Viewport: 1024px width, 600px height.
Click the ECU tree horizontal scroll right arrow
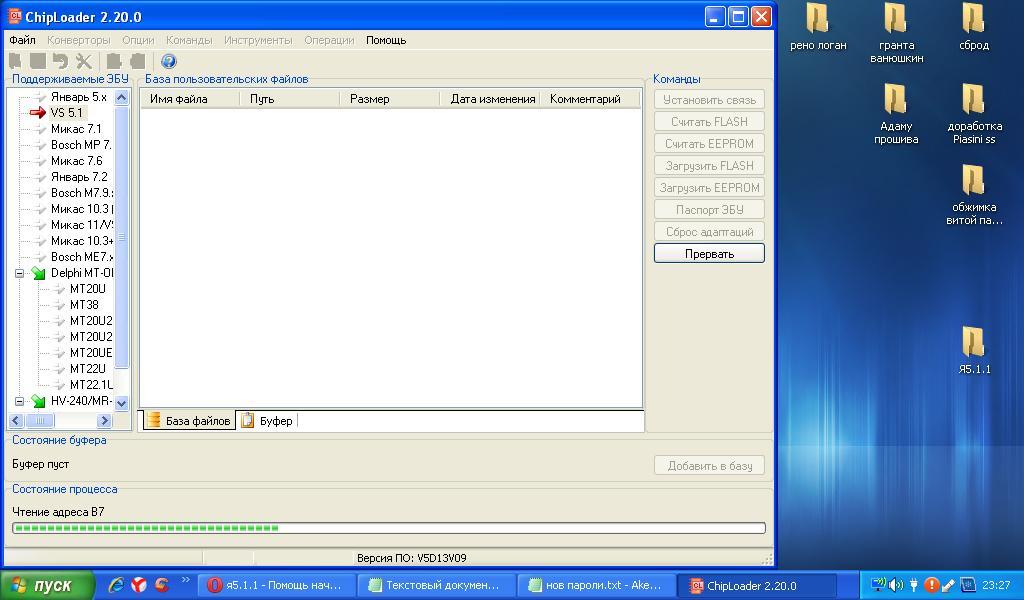(x=104, y=420)
